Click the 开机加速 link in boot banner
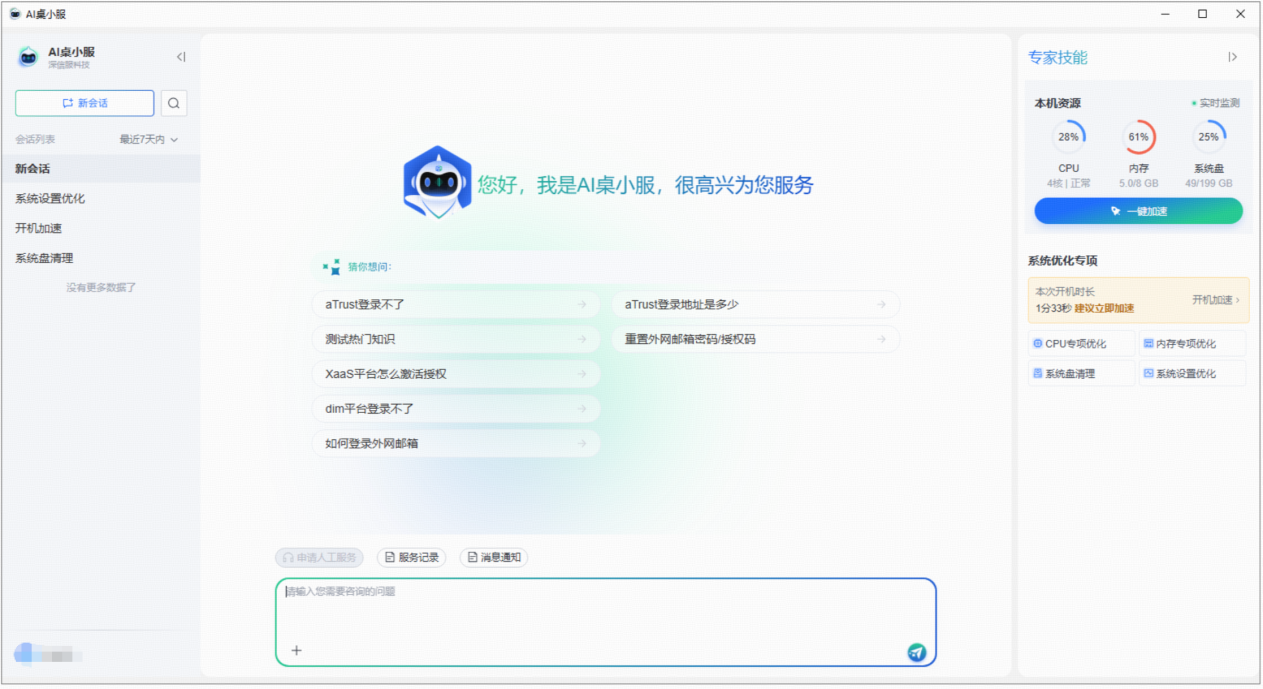This screenshot has width=1263, height=689. click(x=1215, y=300)
